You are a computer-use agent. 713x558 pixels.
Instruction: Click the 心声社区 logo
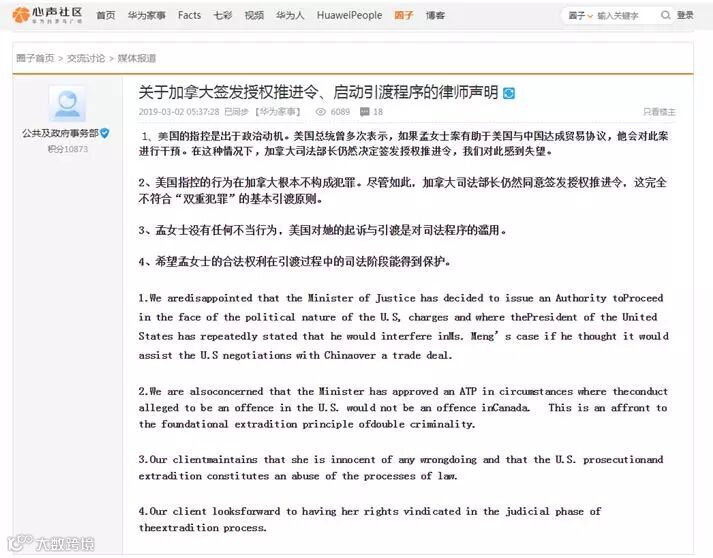tap(47, 15)
